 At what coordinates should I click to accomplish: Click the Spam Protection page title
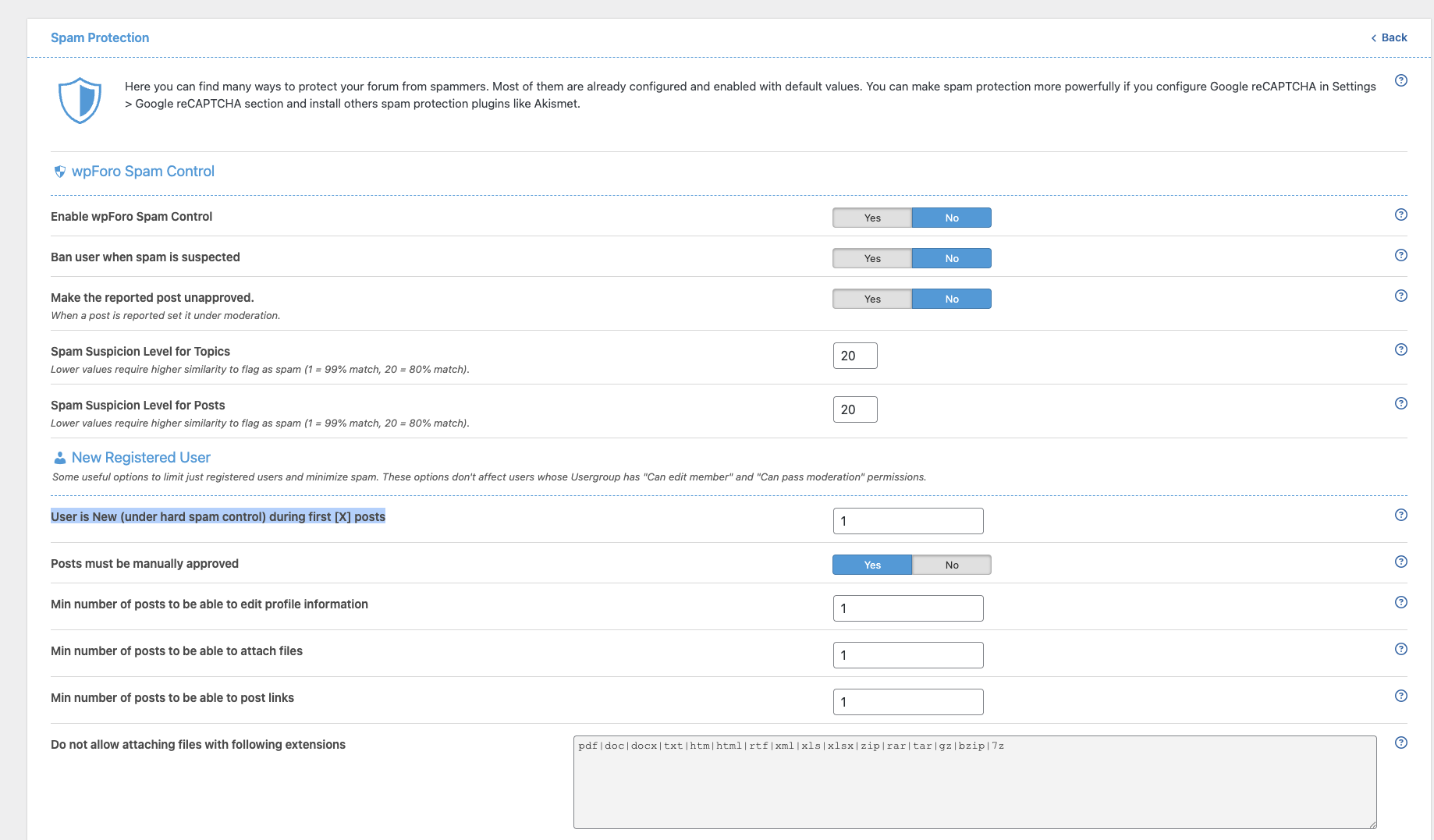100,38
